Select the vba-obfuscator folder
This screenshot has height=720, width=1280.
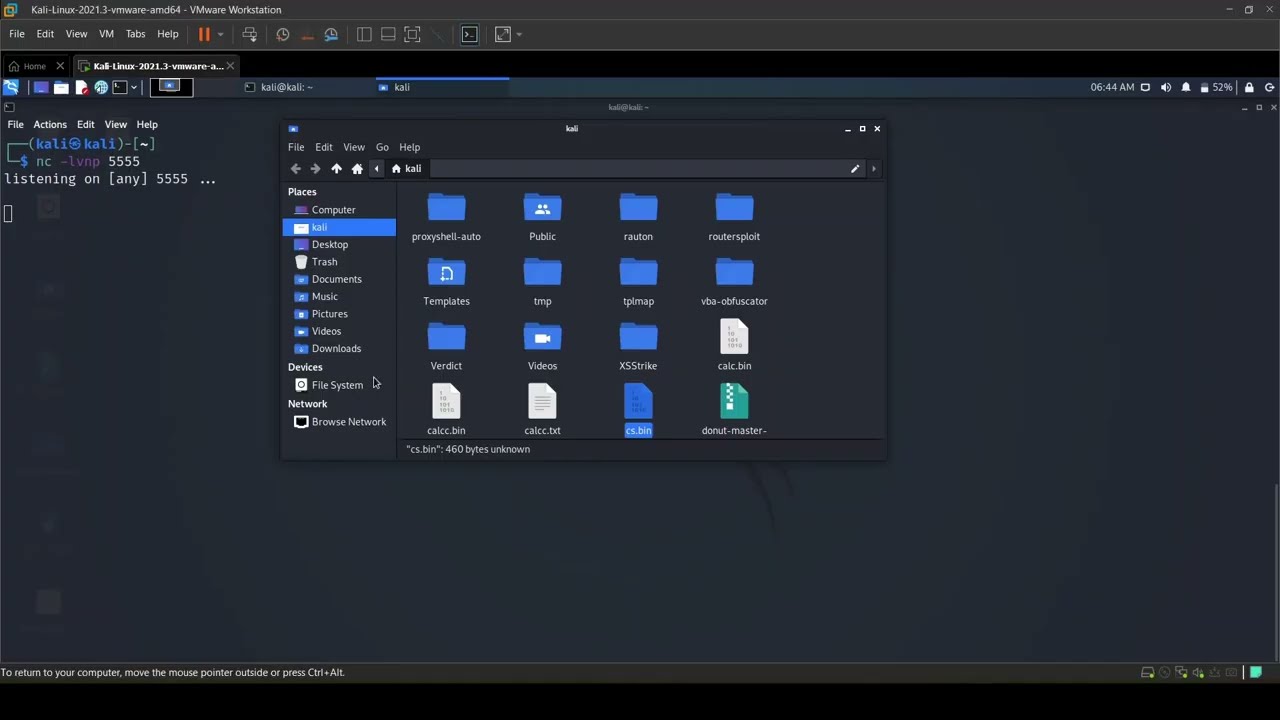734,282
